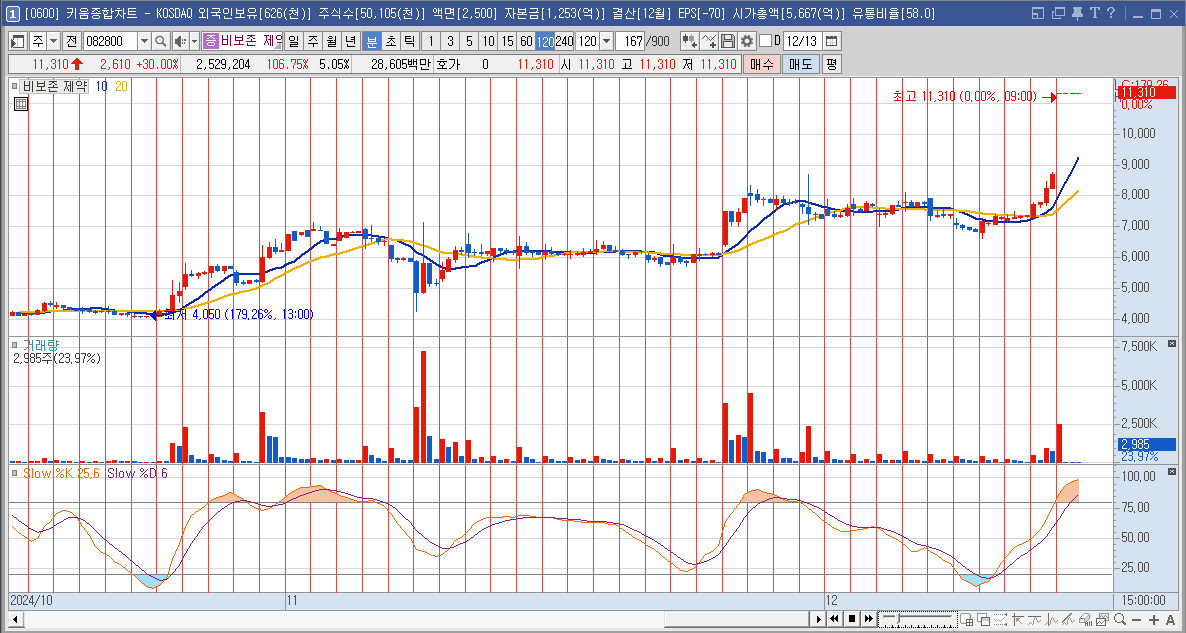
Task: Select the 60 minute interval button
Action: click(526, 42)
